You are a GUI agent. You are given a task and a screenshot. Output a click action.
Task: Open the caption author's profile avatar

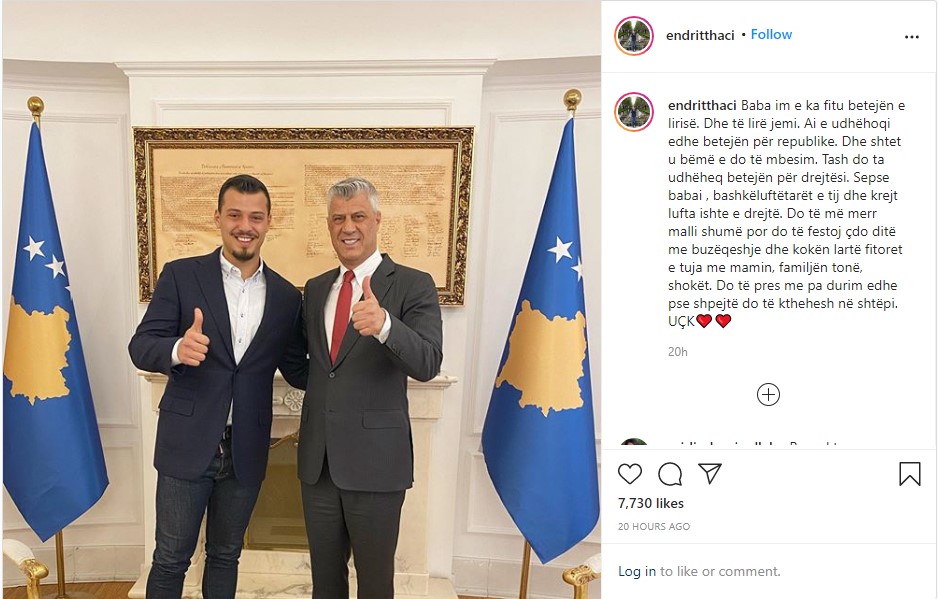click(634, 112)
